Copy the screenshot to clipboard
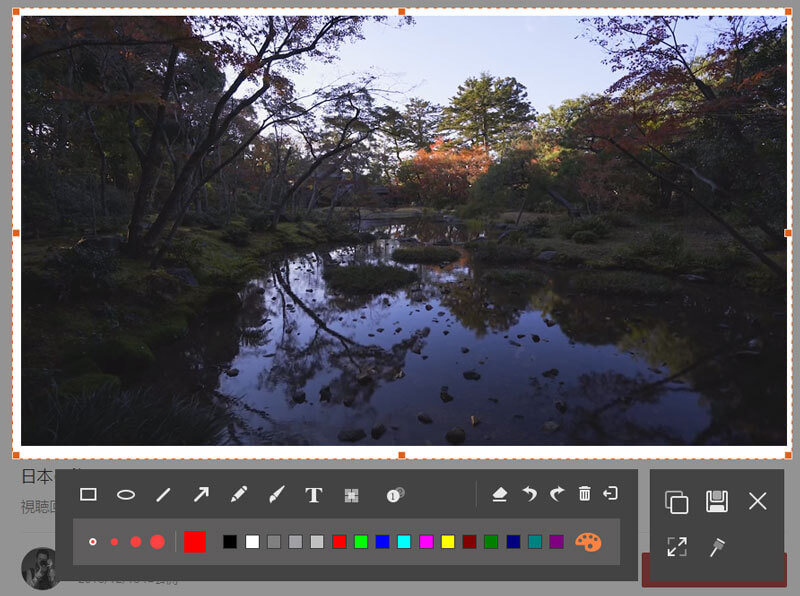800x596 pixels. pos(677,502)
